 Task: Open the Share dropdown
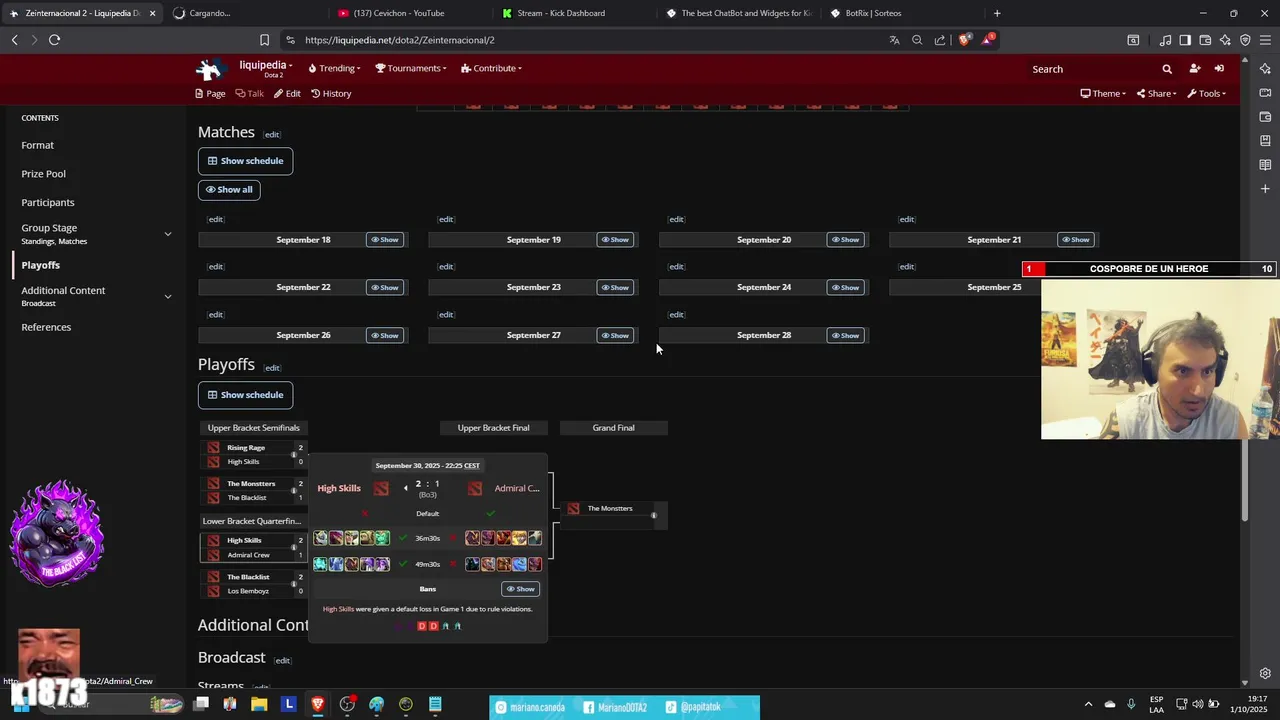pyautogui.click(x=1157, y=93)
